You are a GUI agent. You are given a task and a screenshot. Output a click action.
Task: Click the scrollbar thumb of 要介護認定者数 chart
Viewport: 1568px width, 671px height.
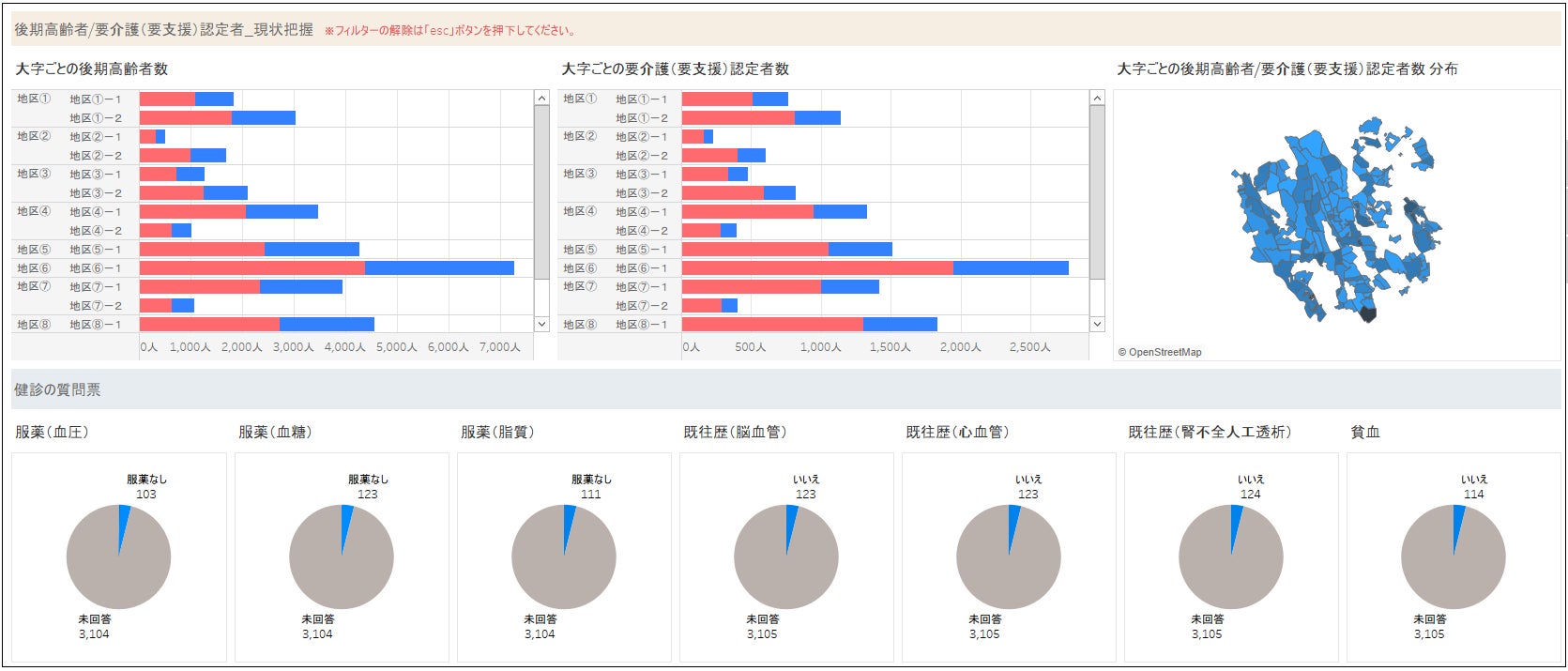pos(1097,192)
